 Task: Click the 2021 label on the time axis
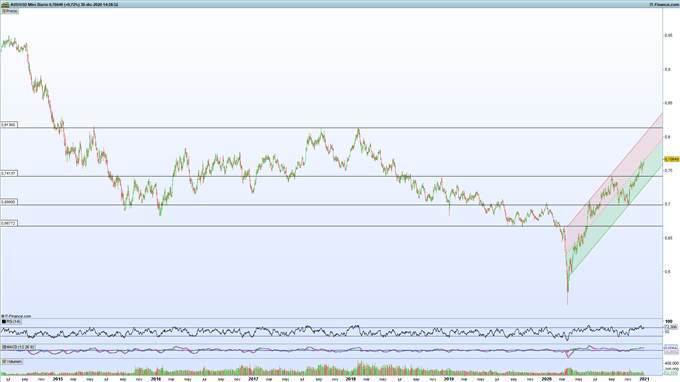(x=644, y=379)
